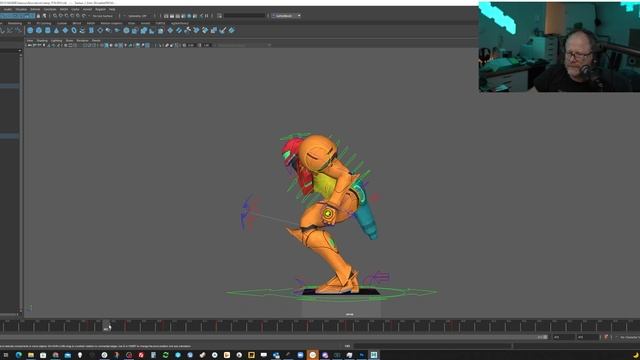Image resolution: width=640 pixels, height=360 pixels.
Task: Create a polygon cylinder from the shelf
Action: (48, 31)
